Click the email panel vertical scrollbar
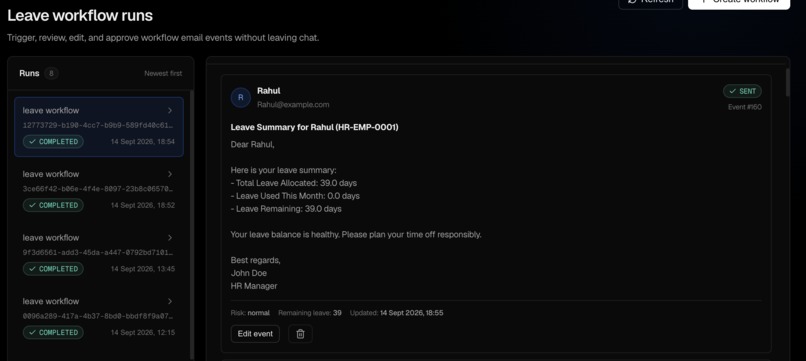This screenshot has width=806, height=361. coord(788,82)
